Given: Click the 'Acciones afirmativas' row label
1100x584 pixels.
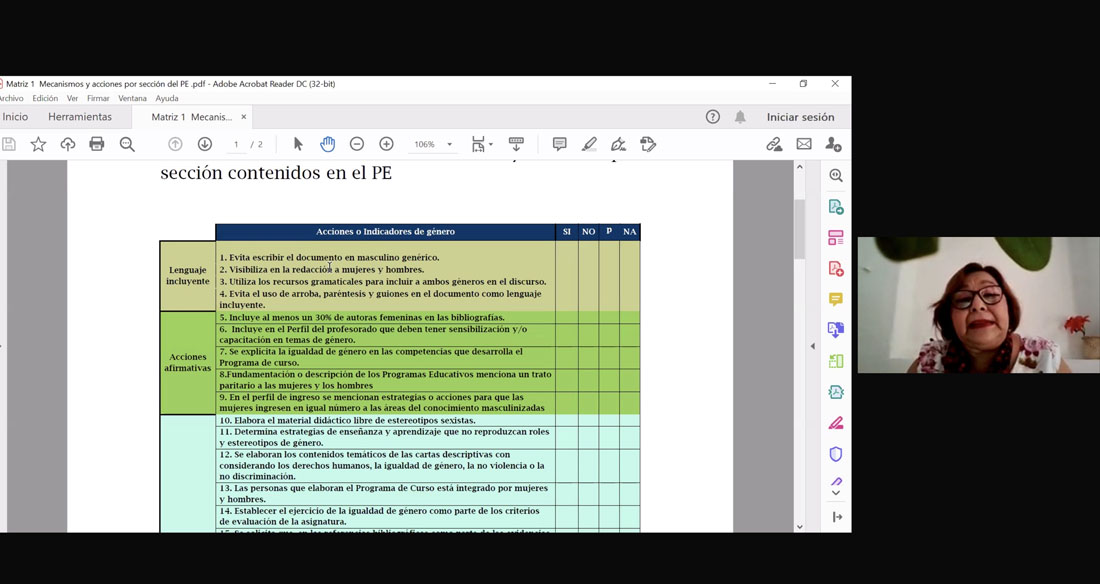Looking at the screenshot, I should [x=187, y=362].
